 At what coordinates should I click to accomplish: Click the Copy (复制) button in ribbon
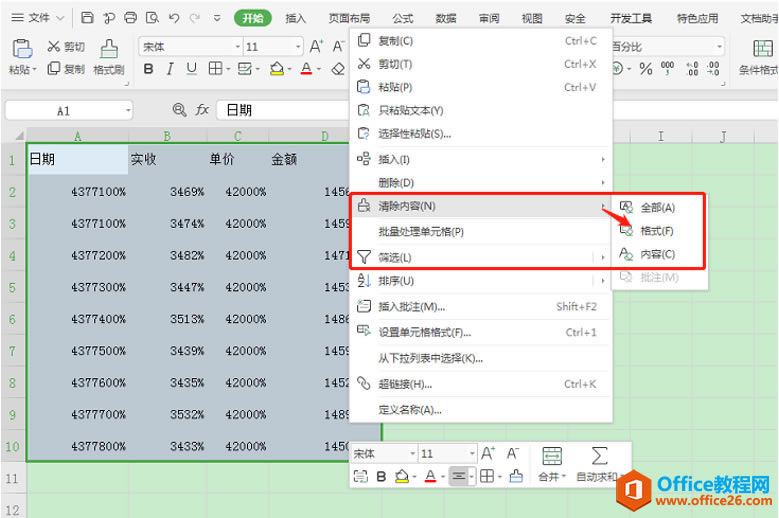coord(66,69)
